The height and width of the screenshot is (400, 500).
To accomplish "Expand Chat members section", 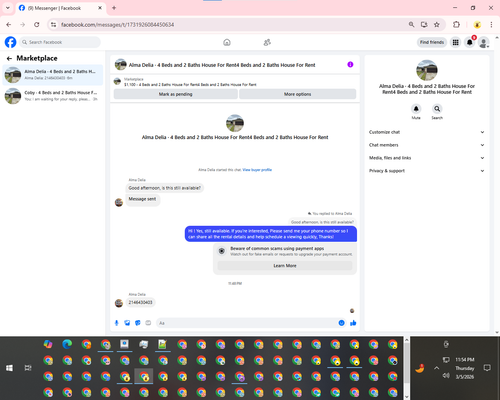I will [x=426, y=145].
